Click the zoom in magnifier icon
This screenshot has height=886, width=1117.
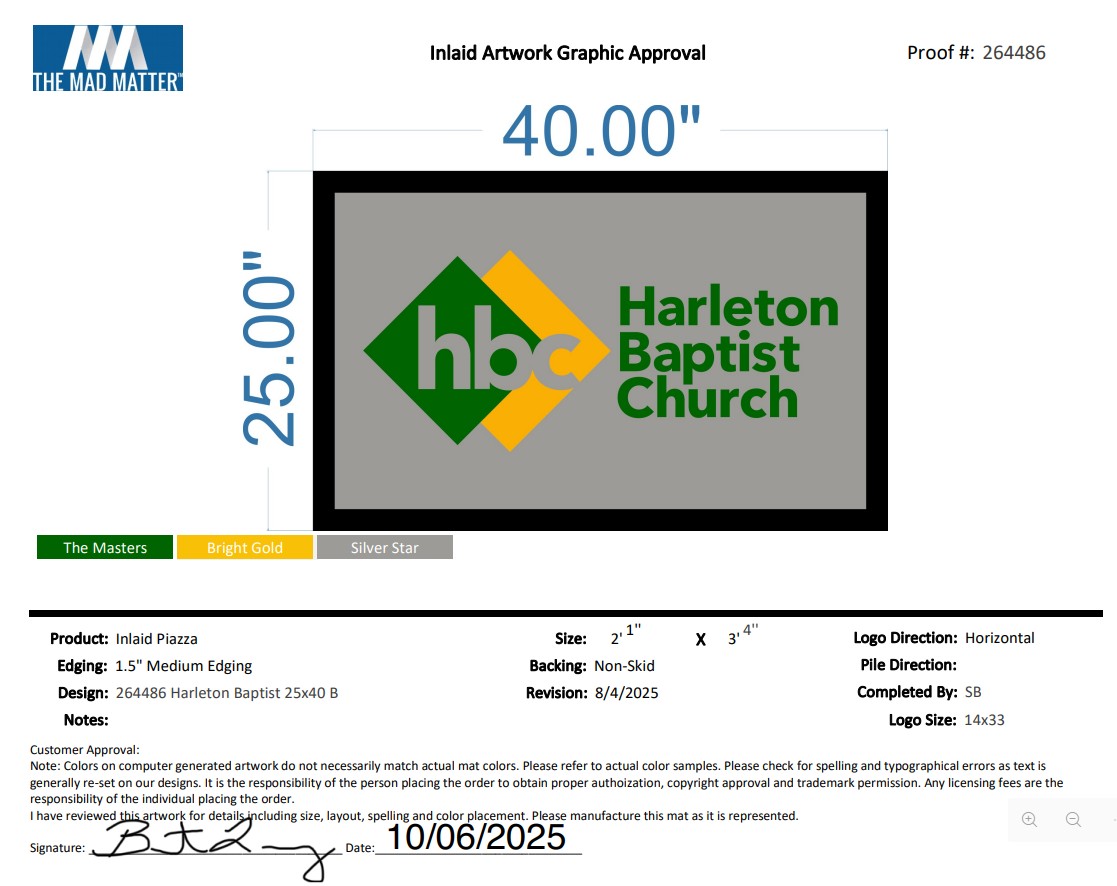[x=1029, y=820]
